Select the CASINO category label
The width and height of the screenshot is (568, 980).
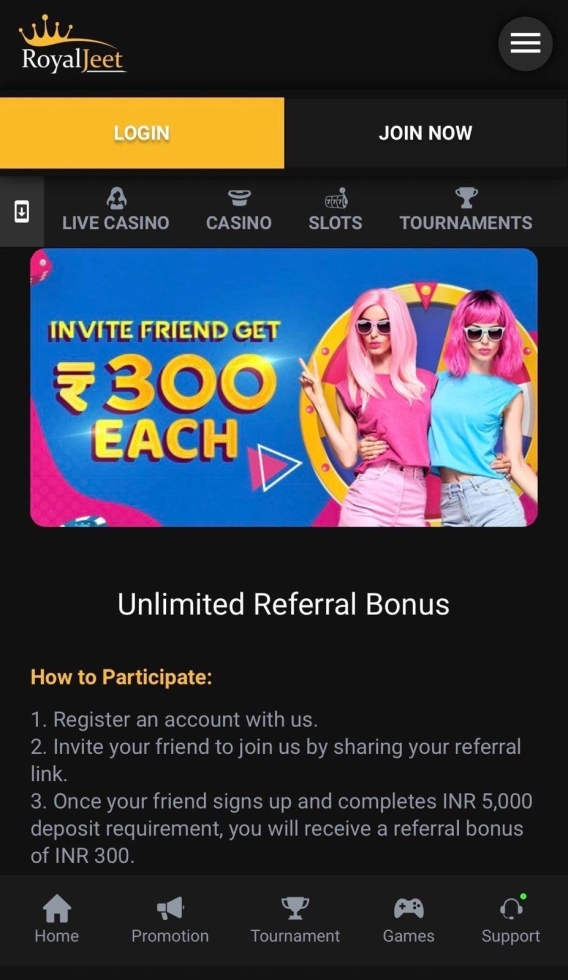[239, 223]
